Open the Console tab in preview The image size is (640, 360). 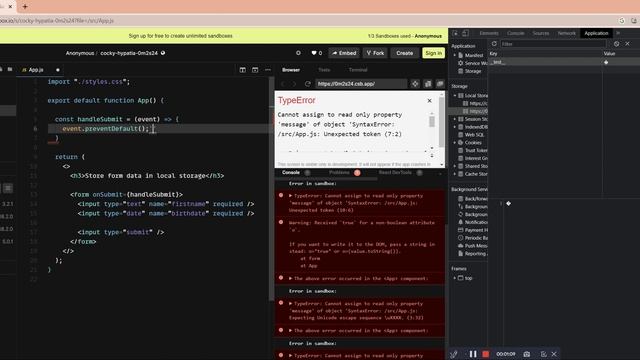pos(291,173)
